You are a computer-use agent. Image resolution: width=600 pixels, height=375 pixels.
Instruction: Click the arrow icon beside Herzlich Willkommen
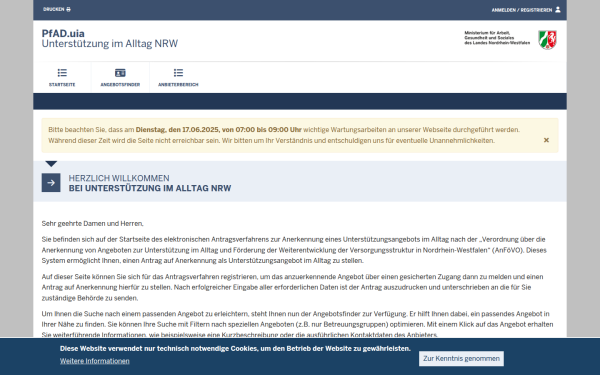[x=51, y=183]
